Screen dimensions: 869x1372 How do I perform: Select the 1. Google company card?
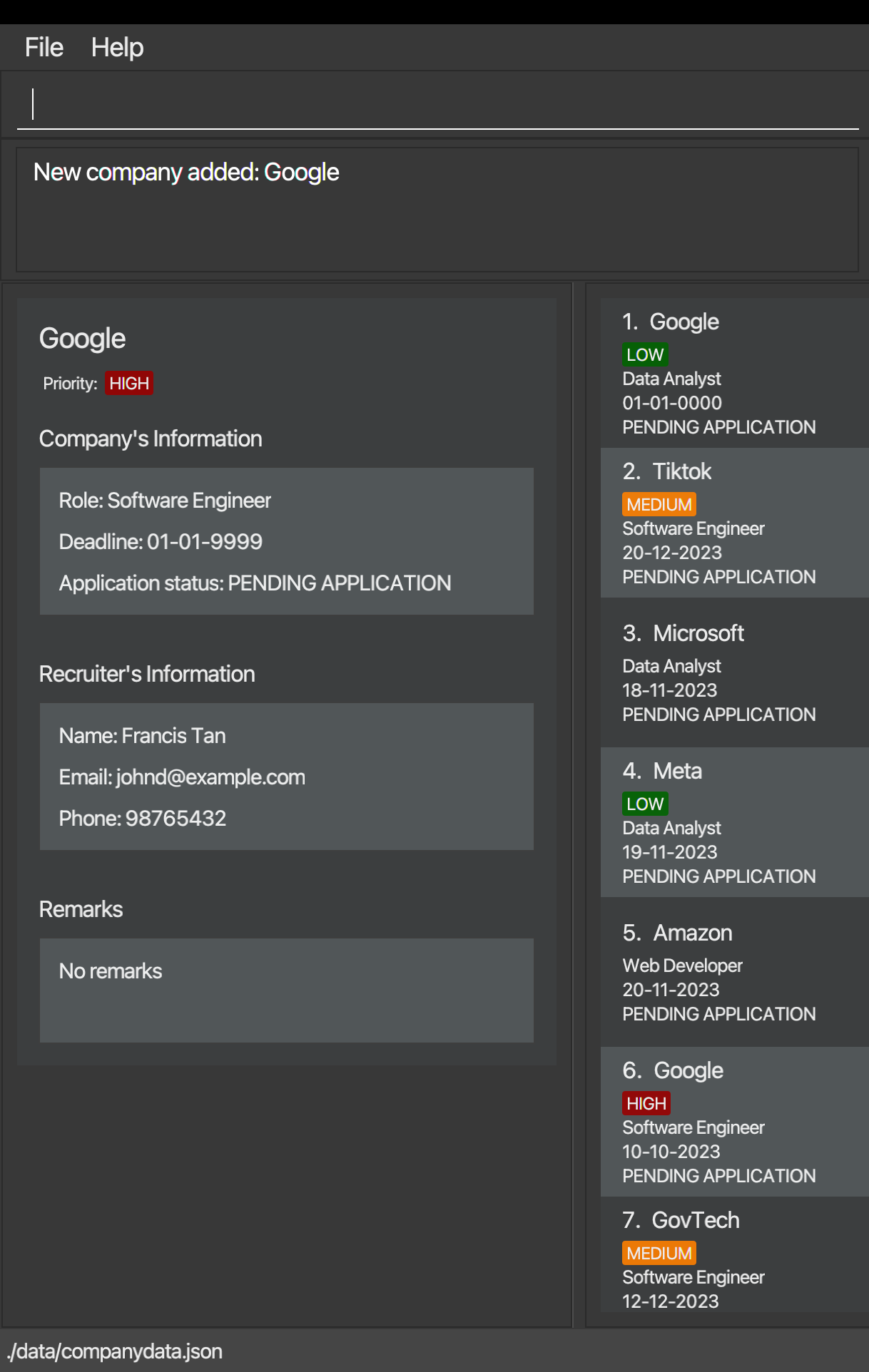(734, 373)
